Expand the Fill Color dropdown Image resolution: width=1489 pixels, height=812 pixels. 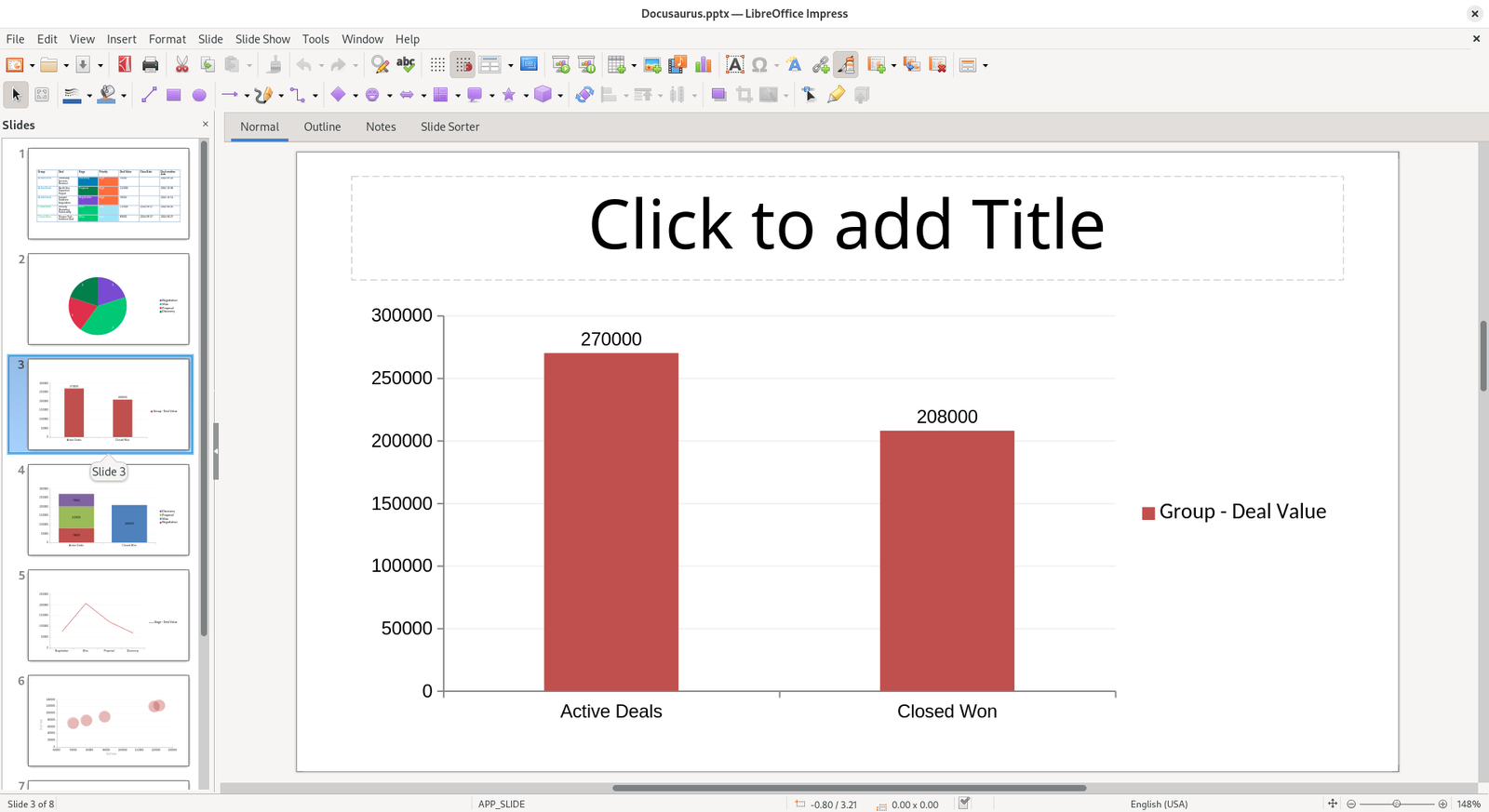[124, 95]
